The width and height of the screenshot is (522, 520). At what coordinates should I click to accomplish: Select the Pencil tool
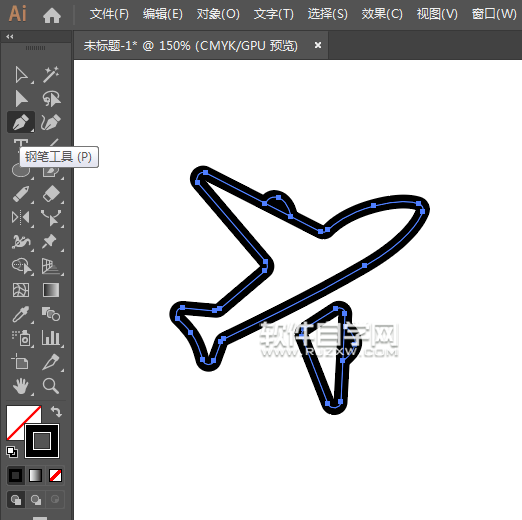21,194
